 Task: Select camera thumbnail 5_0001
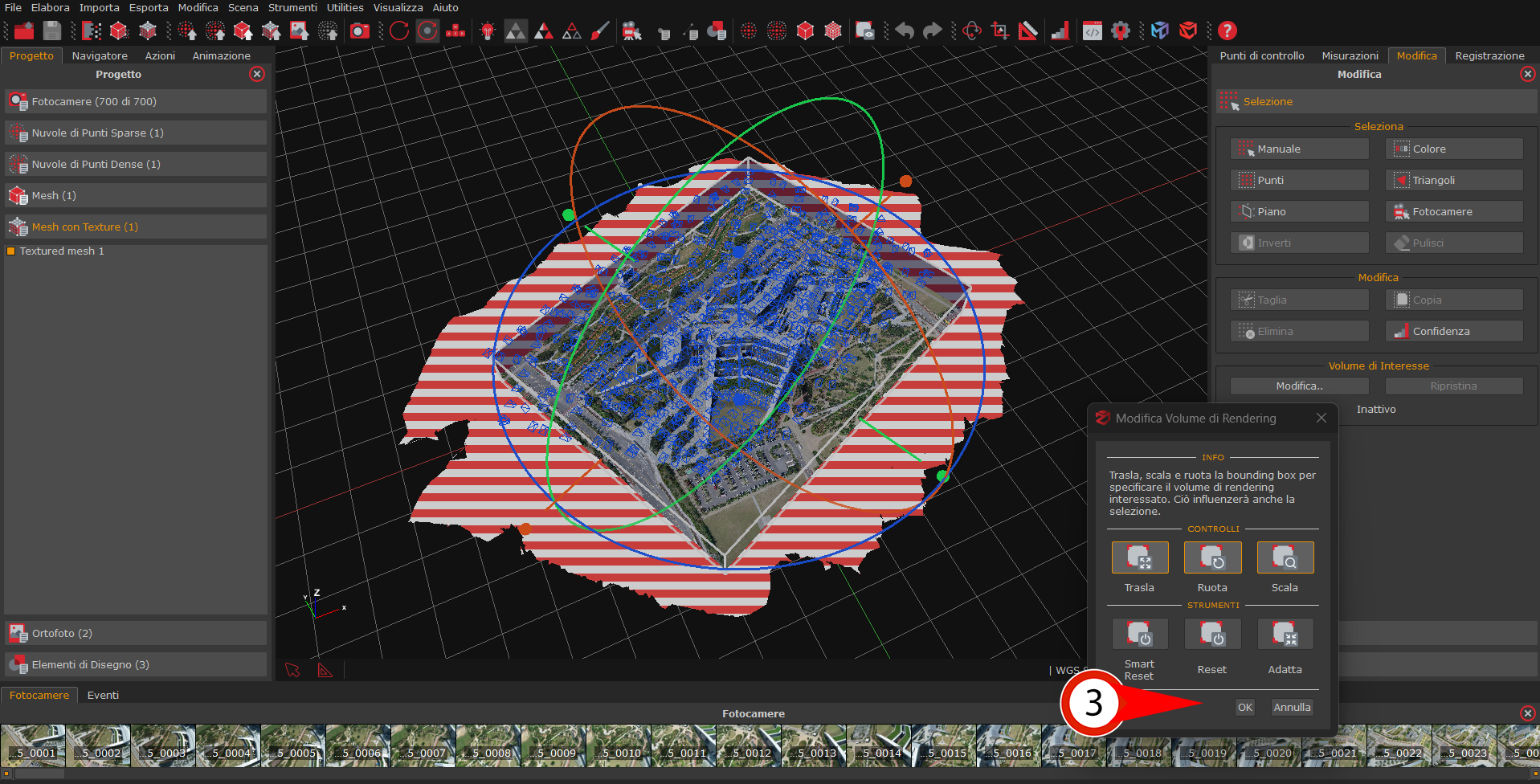(33, 745)
